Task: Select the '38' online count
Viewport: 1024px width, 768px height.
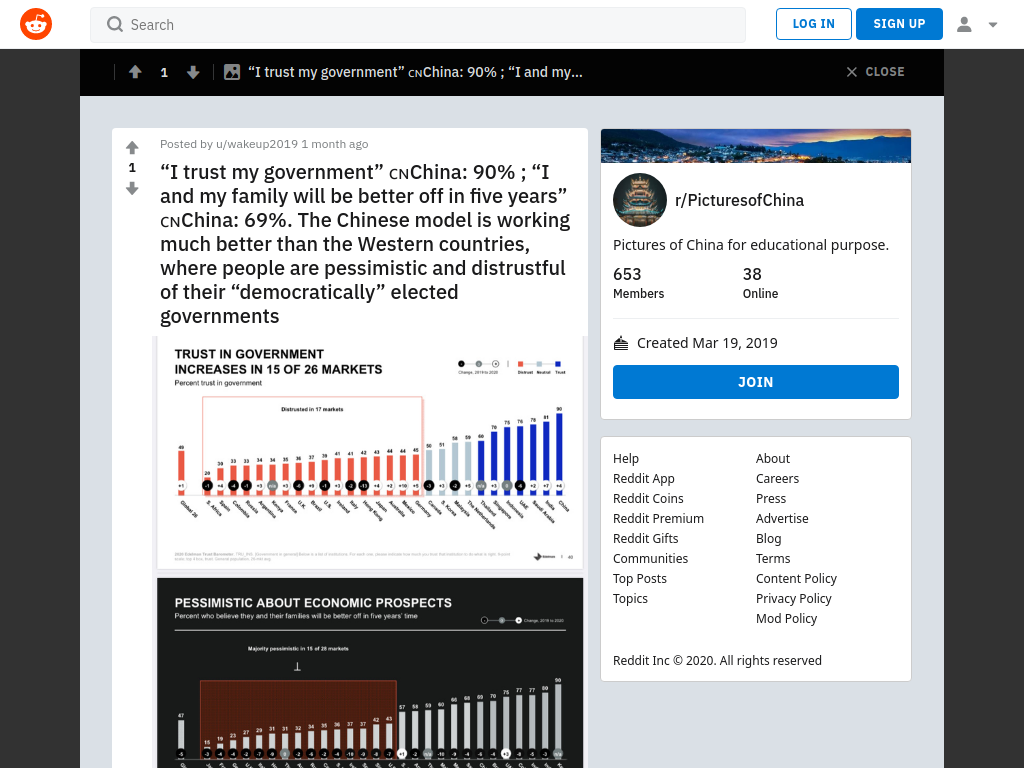Action: 752,274
